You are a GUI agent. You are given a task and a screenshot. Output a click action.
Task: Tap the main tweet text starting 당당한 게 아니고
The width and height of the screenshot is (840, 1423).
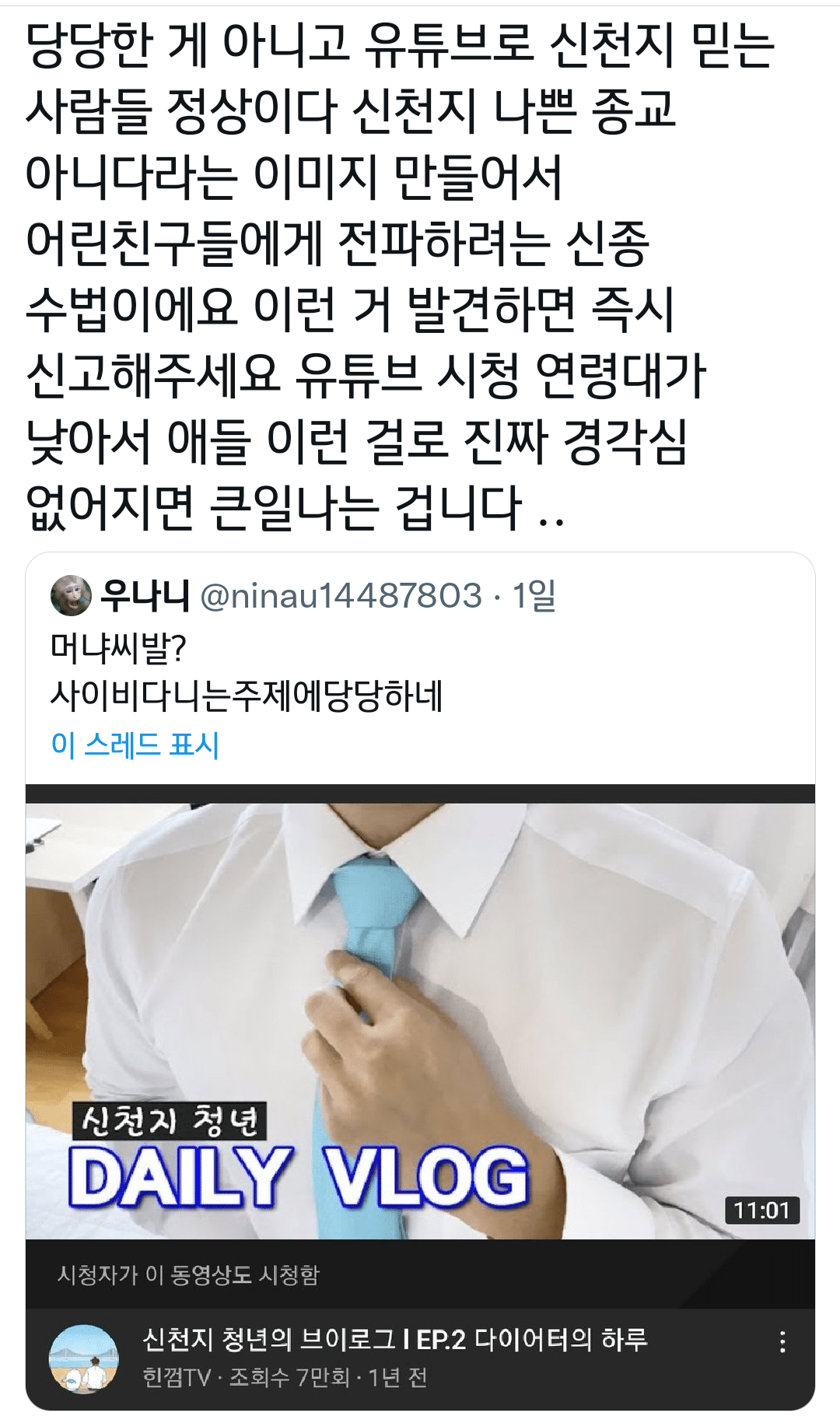(400, 275)
